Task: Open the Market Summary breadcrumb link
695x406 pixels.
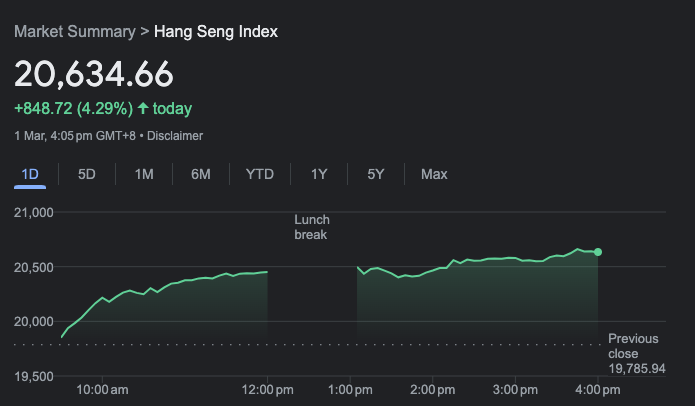Action: pyautogui.click(x=74, y=32)
